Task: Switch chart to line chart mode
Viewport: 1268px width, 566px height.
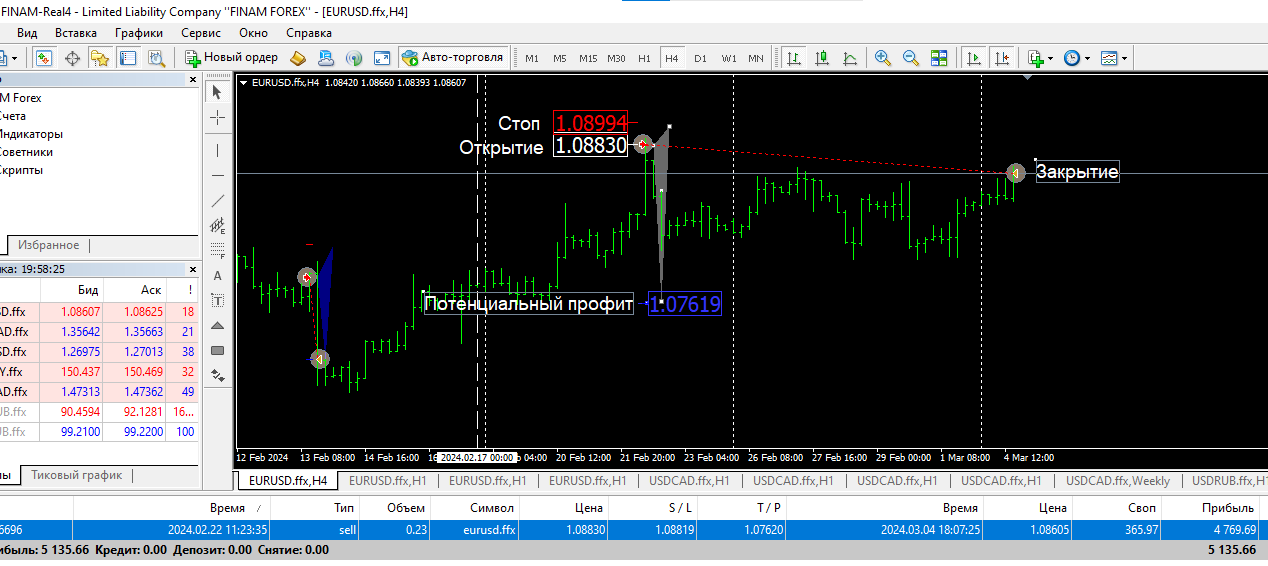Action: [x=850, y=58]
